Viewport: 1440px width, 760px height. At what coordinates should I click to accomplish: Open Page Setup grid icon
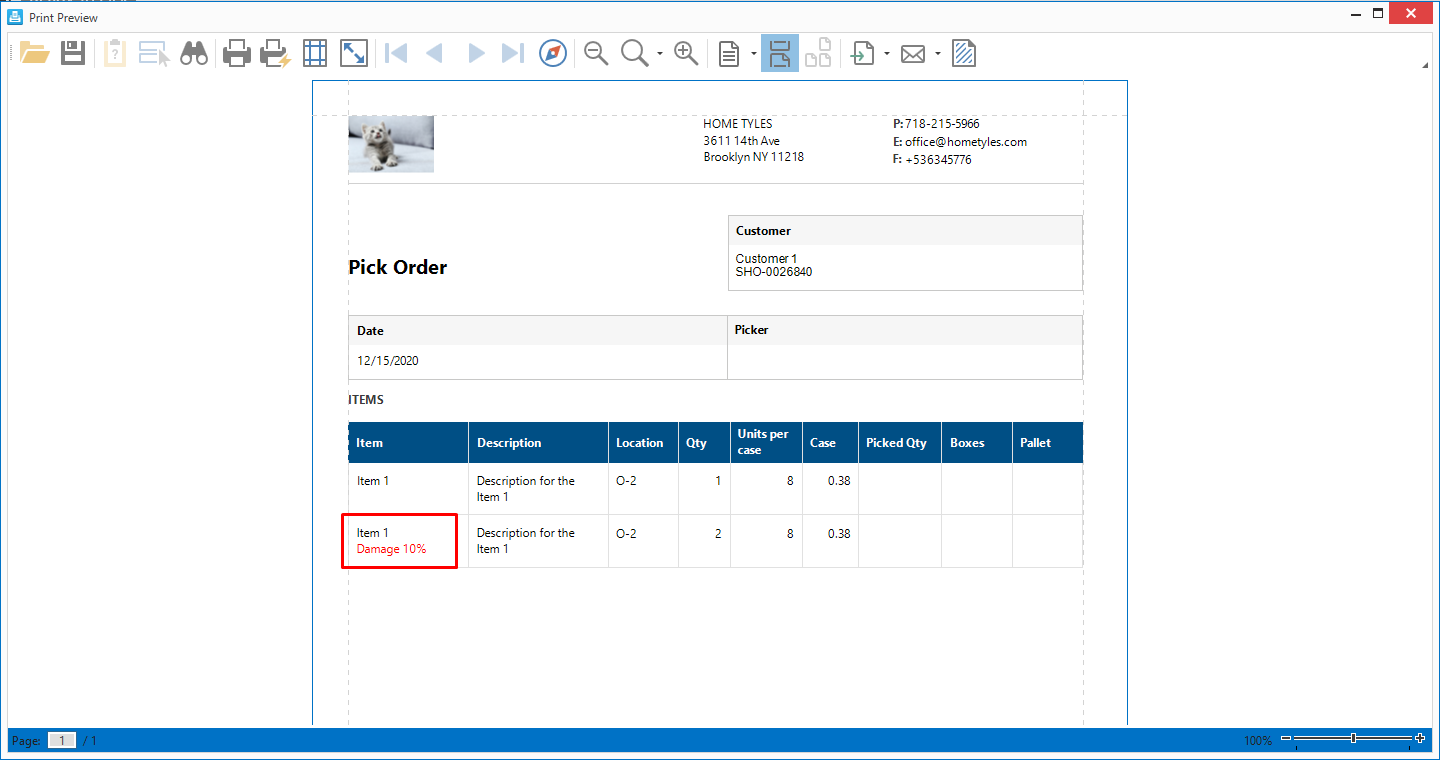pyautogui.click(x=315, y=53)
